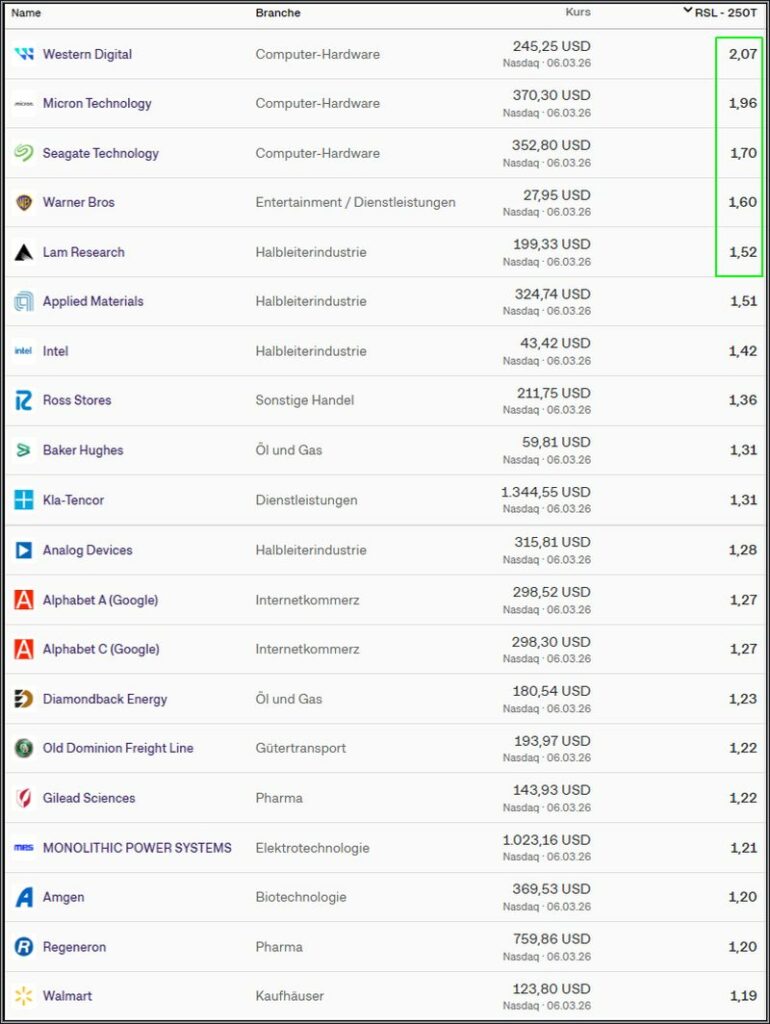Sort the table by Name column

pyautogui.click(x=26, y=13)
